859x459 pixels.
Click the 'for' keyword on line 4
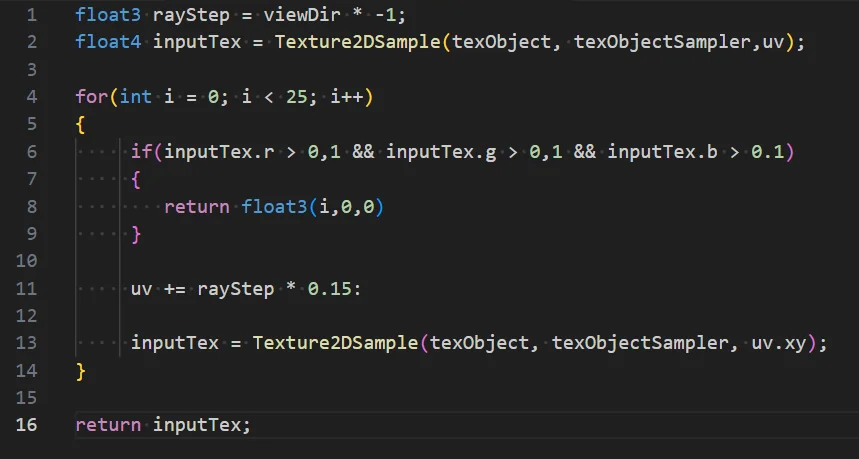pyautogui.click(x=91, y=97)
